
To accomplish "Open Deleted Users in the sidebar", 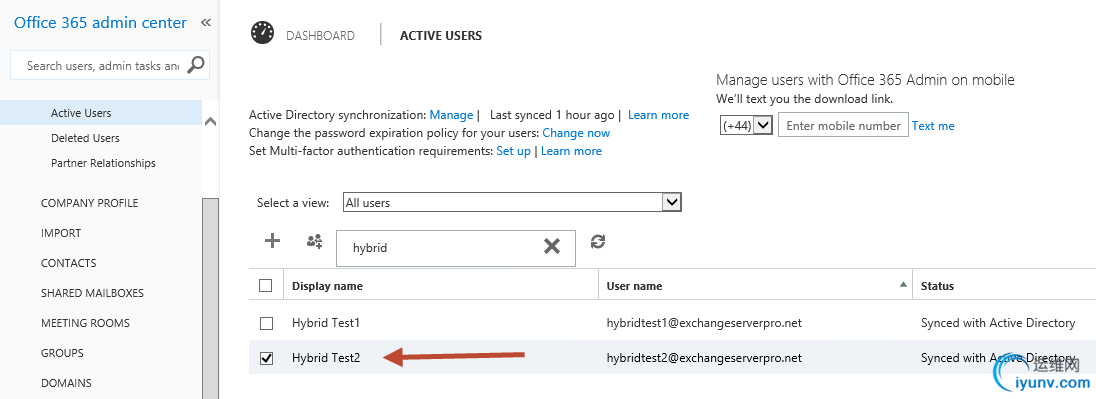I will coord(85,138).
